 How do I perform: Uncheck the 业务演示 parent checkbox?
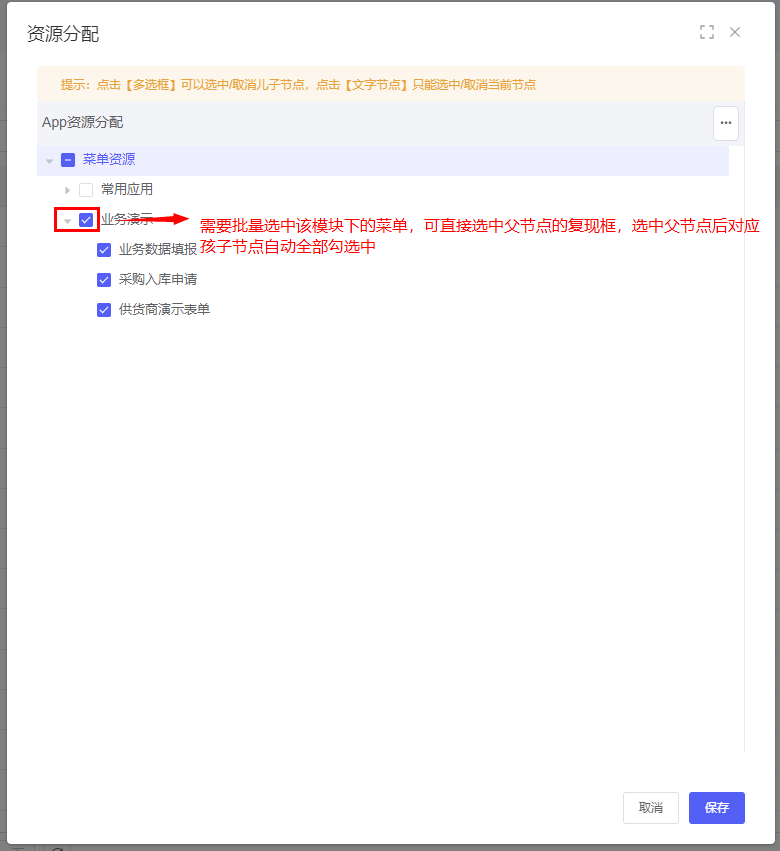(86, 220)
